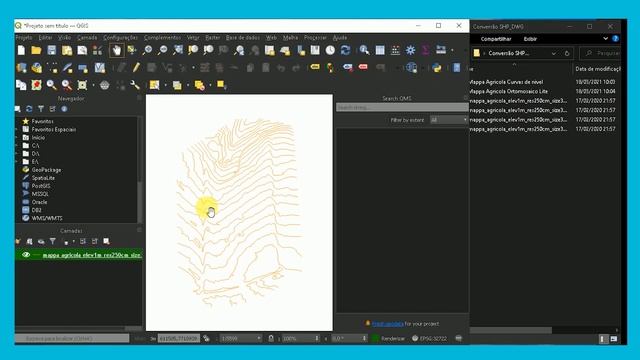
Task: Click the yellow label tool icon
Action: pos(315,67)
